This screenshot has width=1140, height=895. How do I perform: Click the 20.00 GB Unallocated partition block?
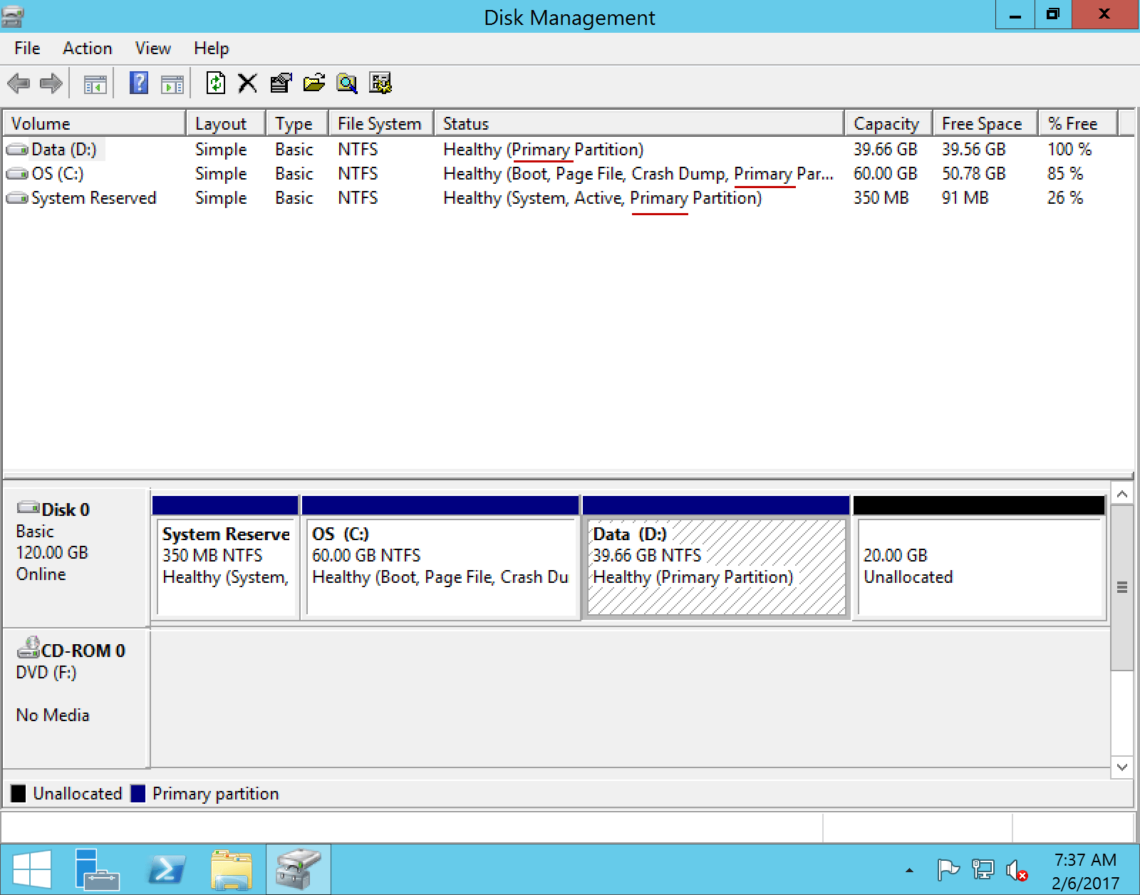pos(978,555)
